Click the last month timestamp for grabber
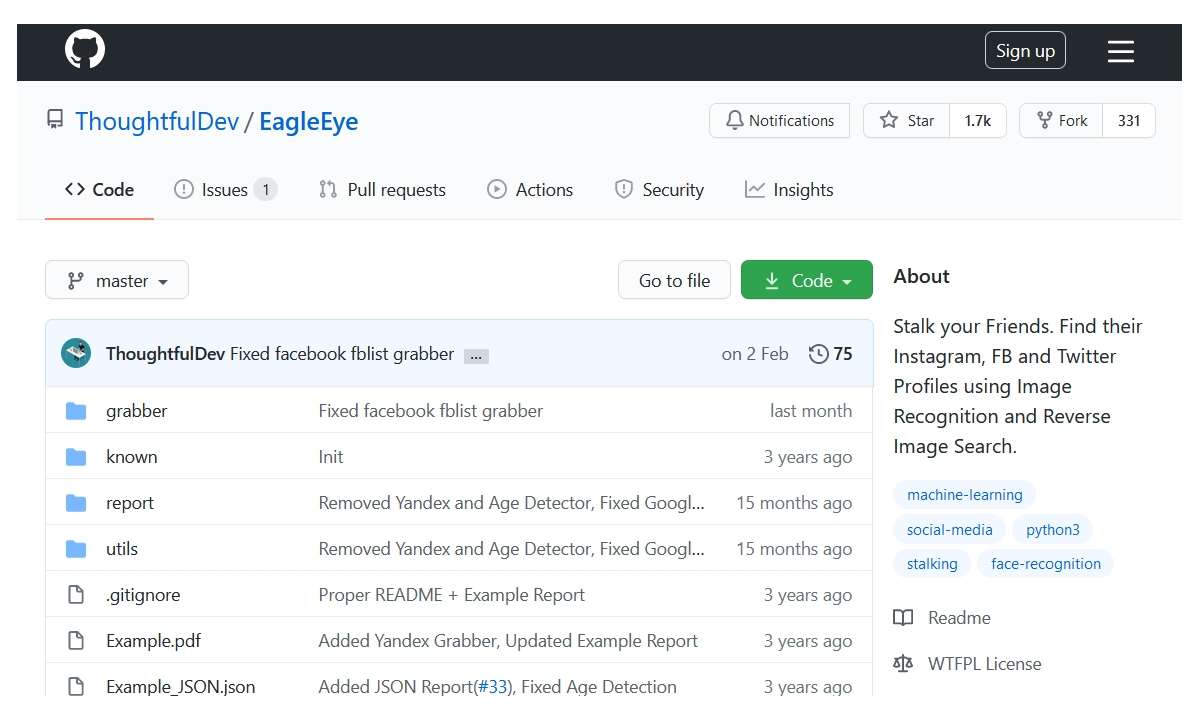This screenshot has width=1200, height=720. [x=811, y=411]
